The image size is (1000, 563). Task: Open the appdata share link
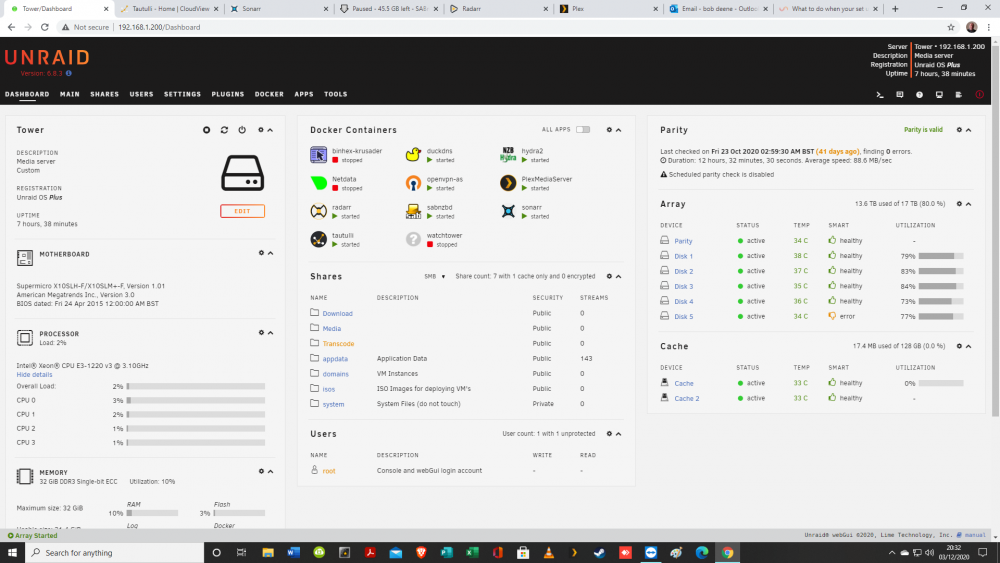click(x=335, y=359)
